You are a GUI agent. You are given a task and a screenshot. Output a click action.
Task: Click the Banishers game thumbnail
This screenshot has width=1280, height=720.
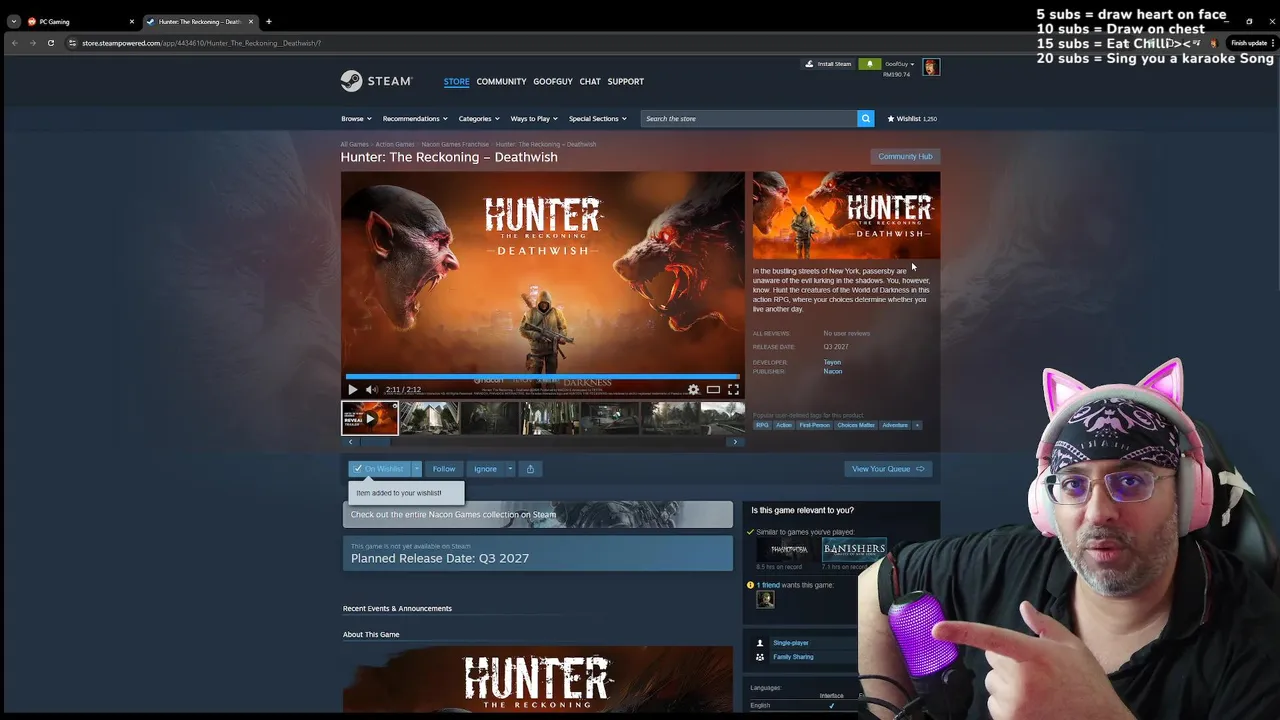click(x=854, y=549)
